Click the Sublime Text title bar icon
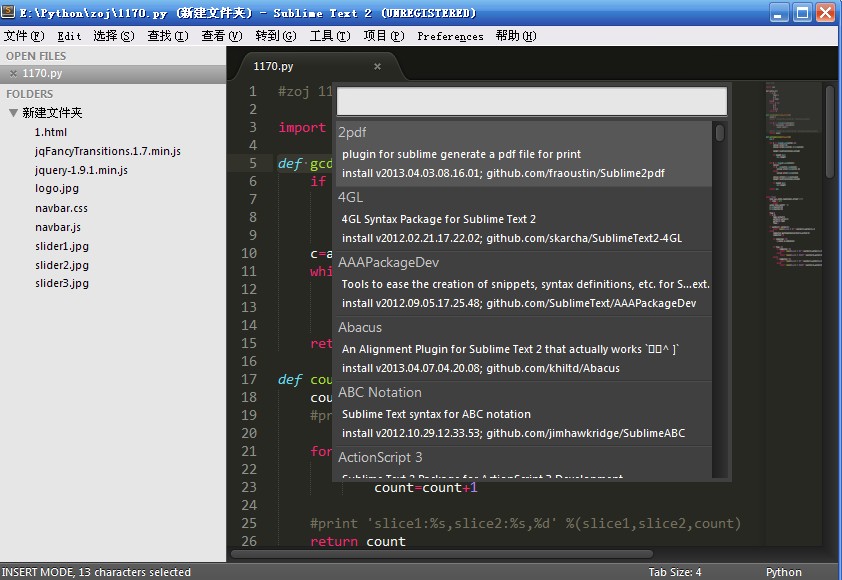This screenshot has width=842, height=580. click(x=8, y=12)
